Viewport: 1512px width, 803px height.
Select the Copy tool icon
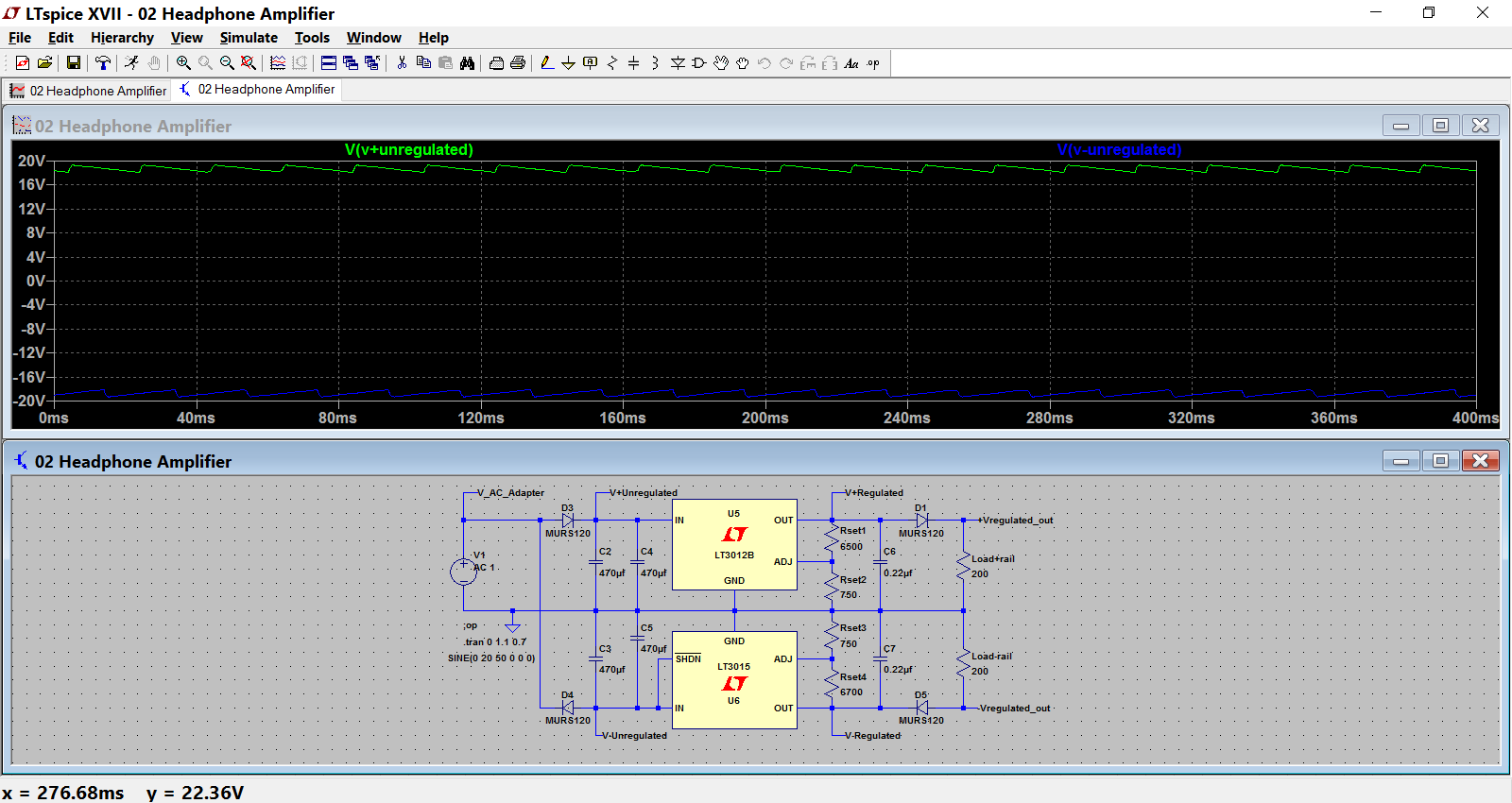coord(423,63)
